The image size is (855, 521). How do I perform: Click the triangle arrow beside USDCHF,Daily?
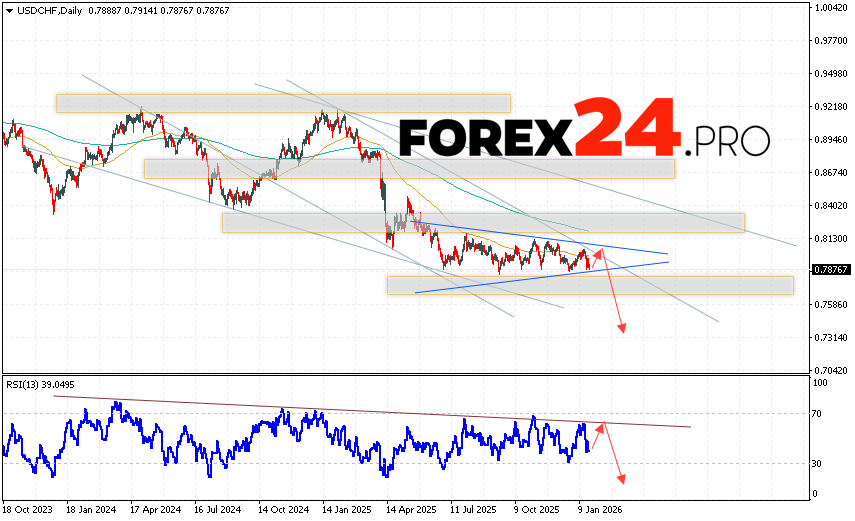tap(8, 10)
